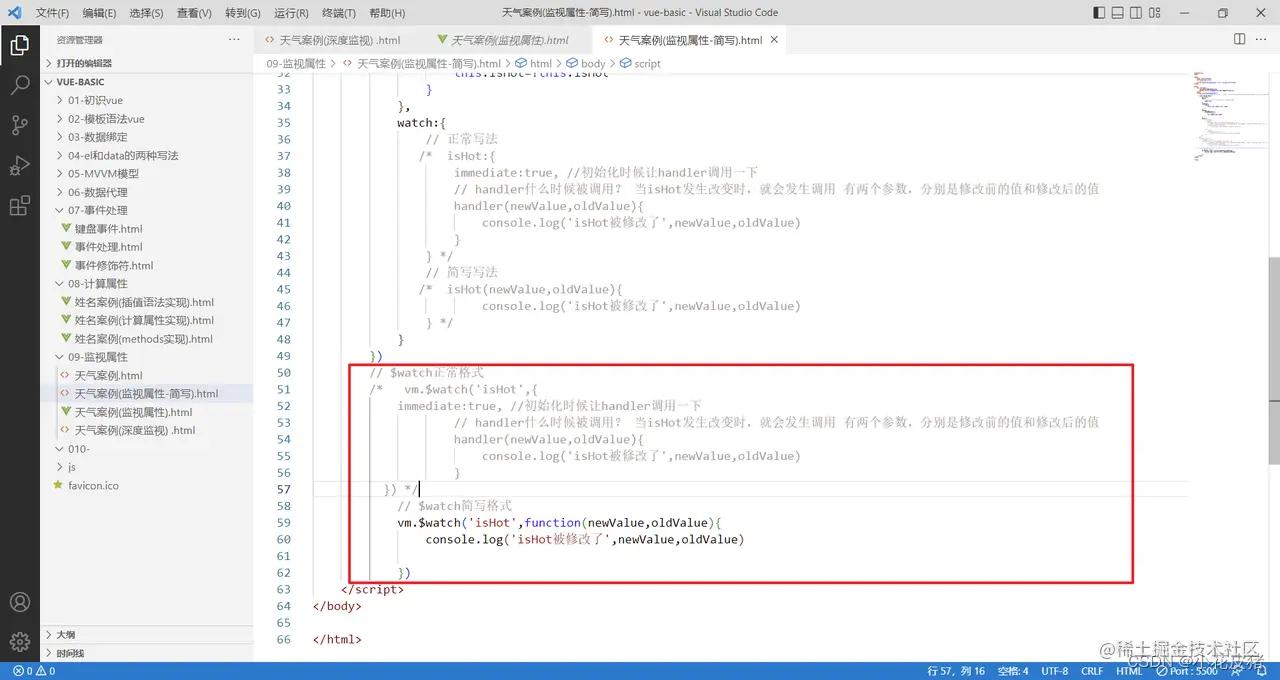
Task: Change line ending via CRLF
Action: point(1092,671)
